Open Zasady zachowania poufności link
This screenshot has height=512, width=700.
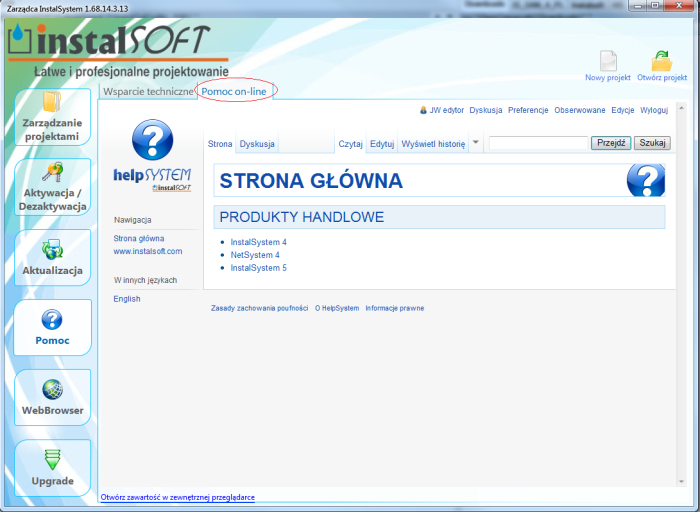259,308
